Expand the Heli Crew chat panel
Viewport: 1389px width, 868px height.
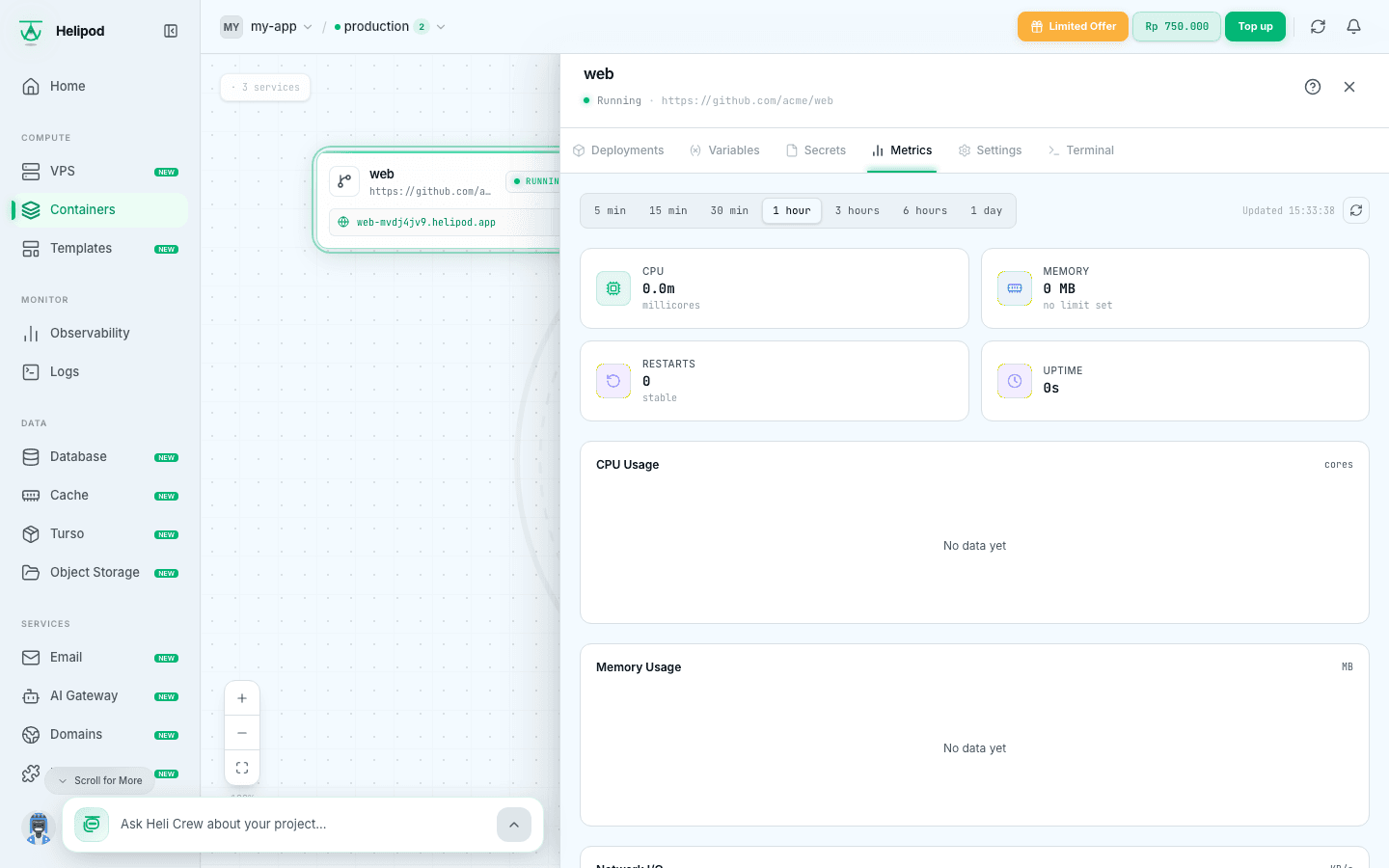tap(514, 825)
